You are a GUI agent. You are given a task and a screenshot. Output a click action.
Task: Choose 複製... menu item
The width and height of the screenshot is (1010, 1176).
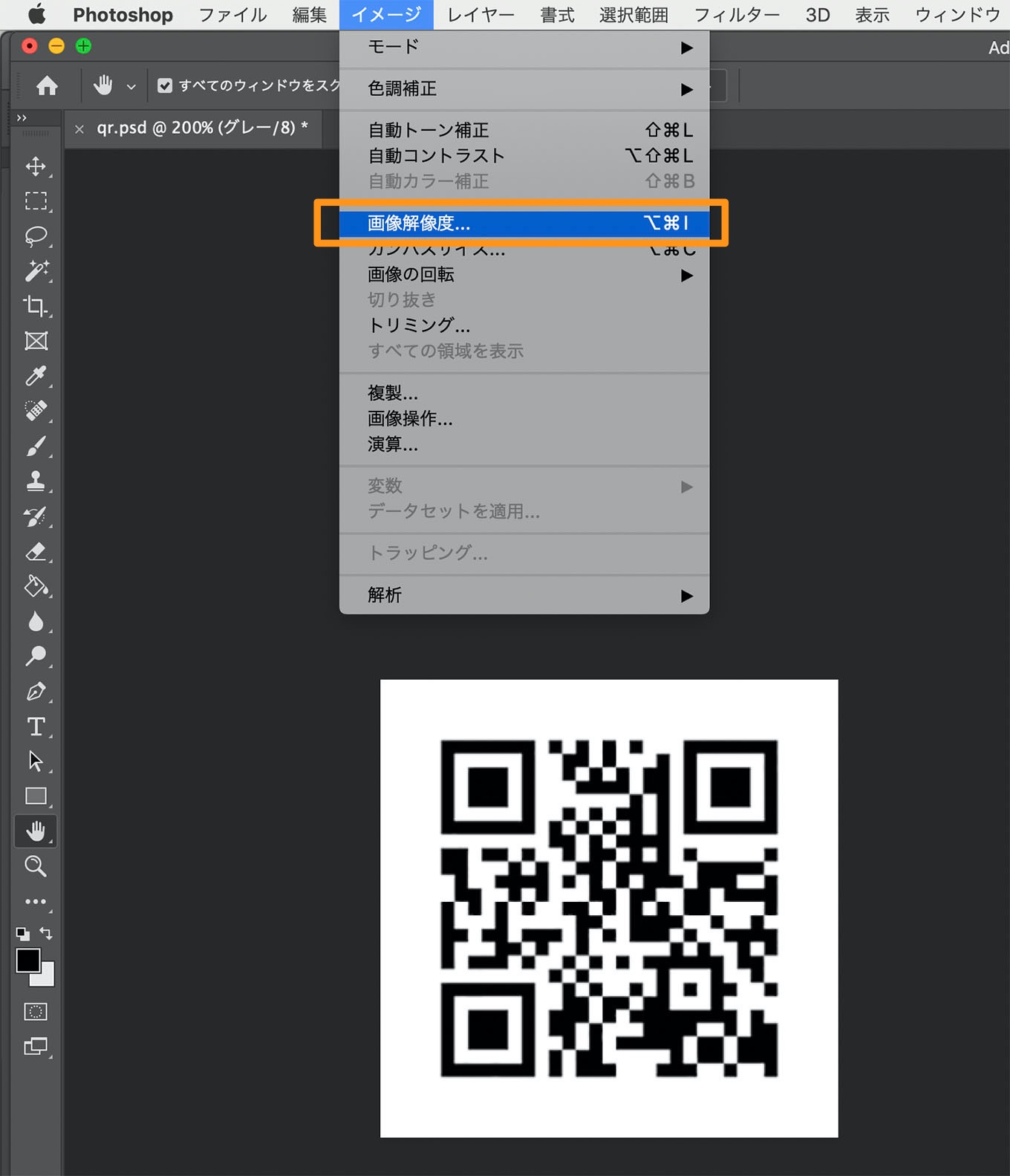(x=524, y=393)
